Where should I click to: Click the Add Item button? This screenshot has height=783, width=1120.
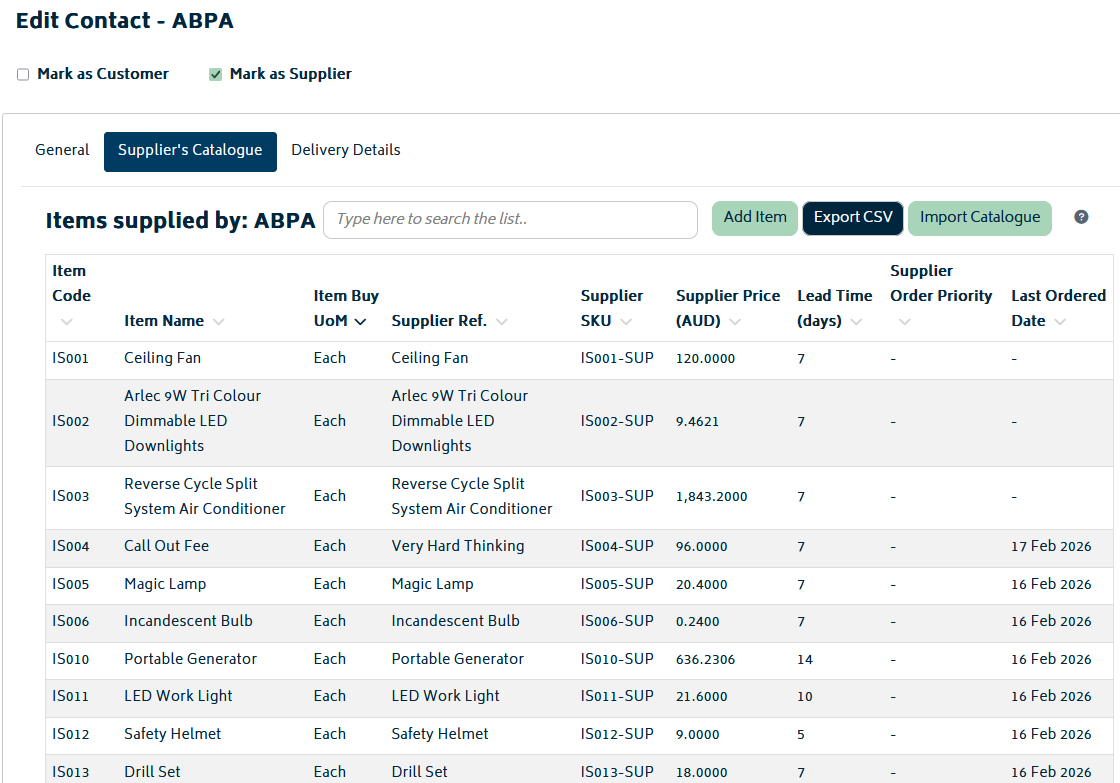pyautogui.click(x=755, y=218)
